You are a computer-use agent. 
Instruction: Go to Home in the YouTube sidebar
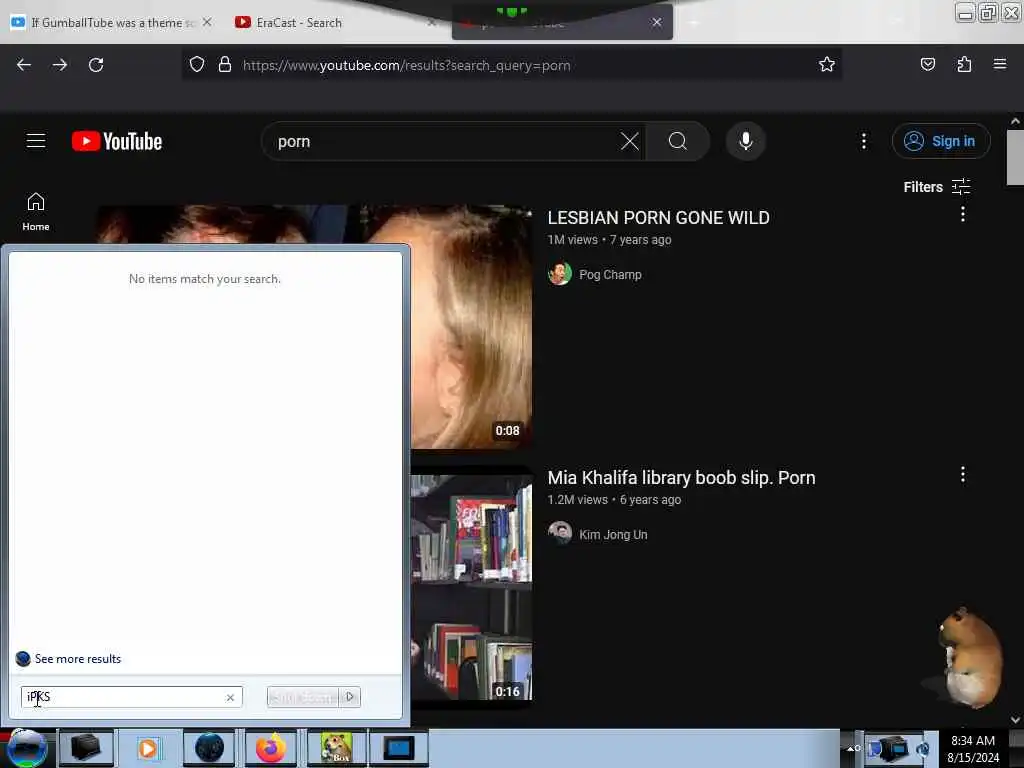(x=36, y=212)
